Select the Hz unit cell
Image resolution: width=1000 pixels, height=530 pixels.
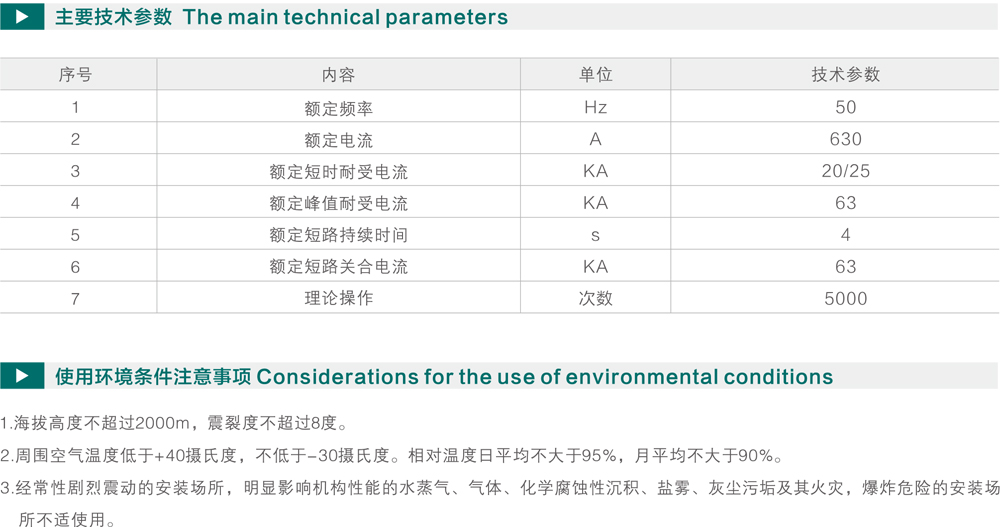(x=595, y=107)
